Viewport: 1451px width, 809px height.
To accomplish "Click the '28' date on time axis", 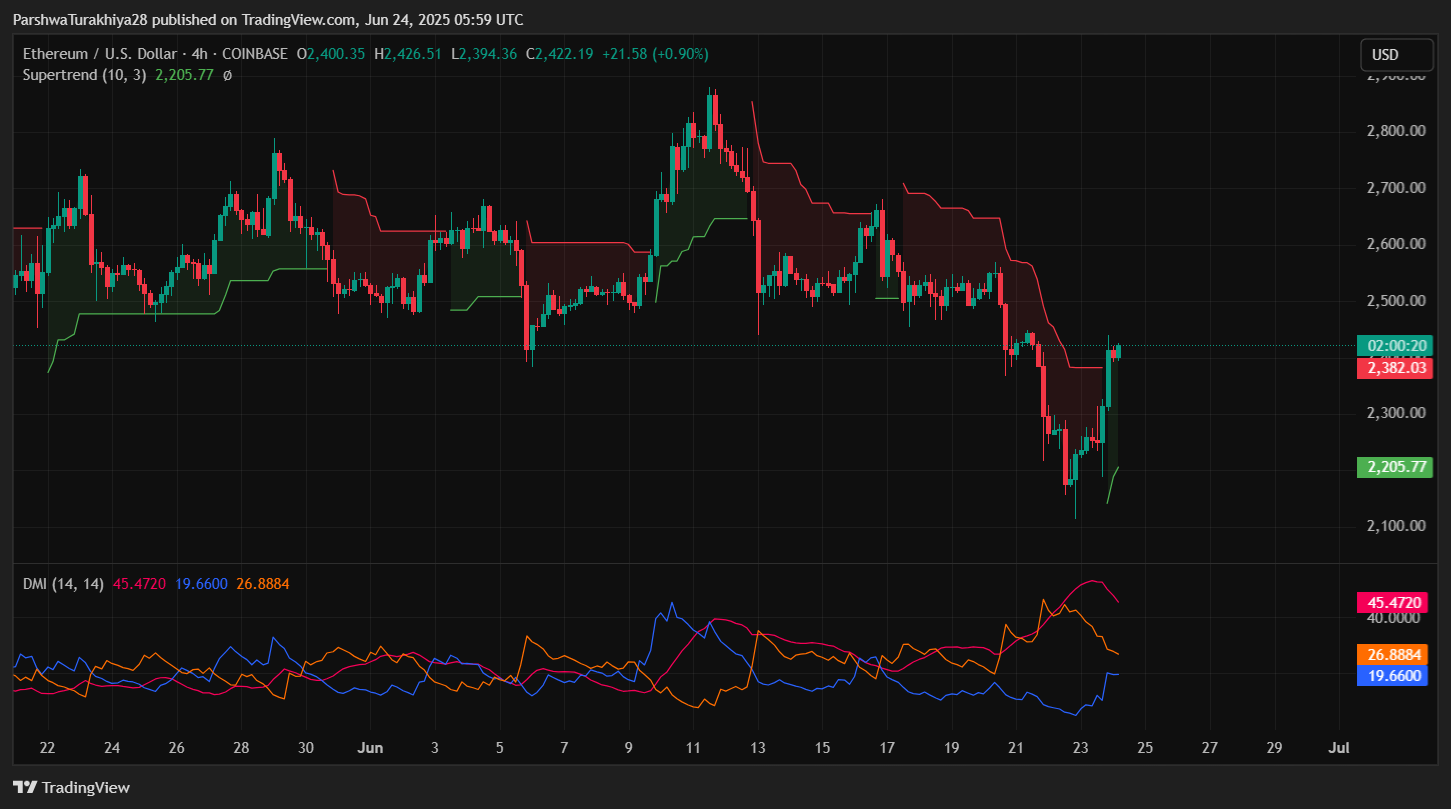I will pos(241,748).
